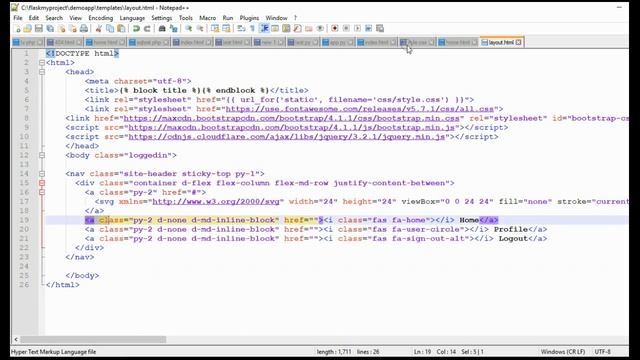Screen dimensions: 640x360
Task: Collapse the div container fold on line 15
Action: click(42, 183)
